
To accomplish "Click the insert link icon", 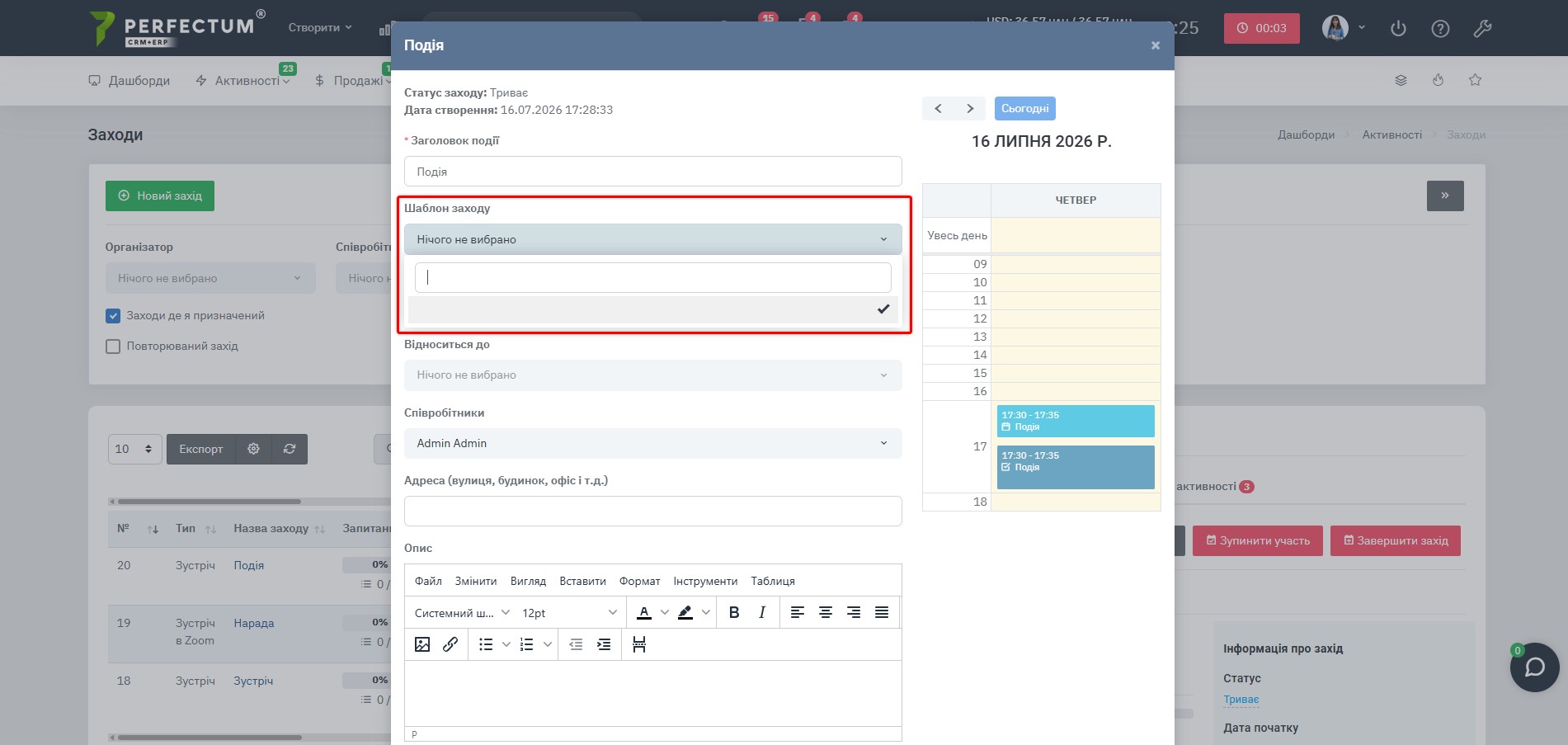I will tap(450, 644).
